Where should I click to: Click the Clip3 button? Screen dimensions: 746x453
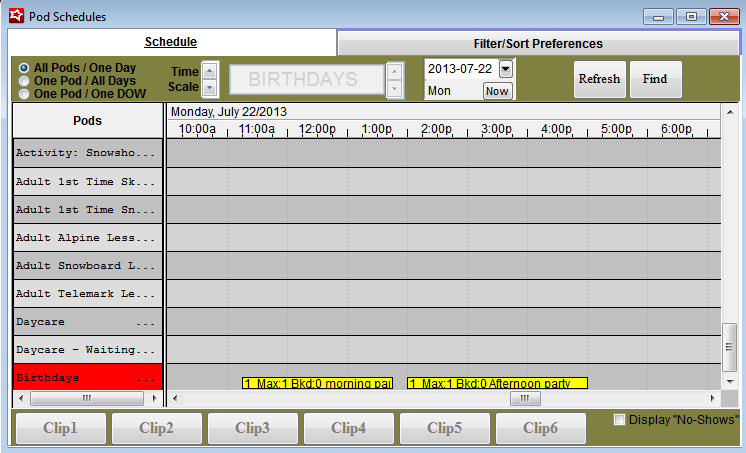pos(253,428)
